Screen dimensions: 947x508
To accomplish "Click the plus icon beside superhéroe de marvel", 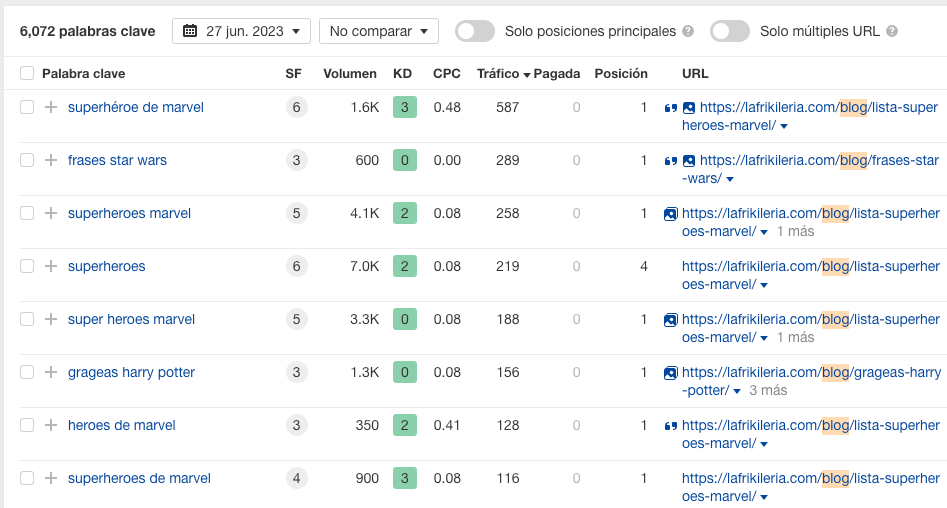I will pos(51,108).
